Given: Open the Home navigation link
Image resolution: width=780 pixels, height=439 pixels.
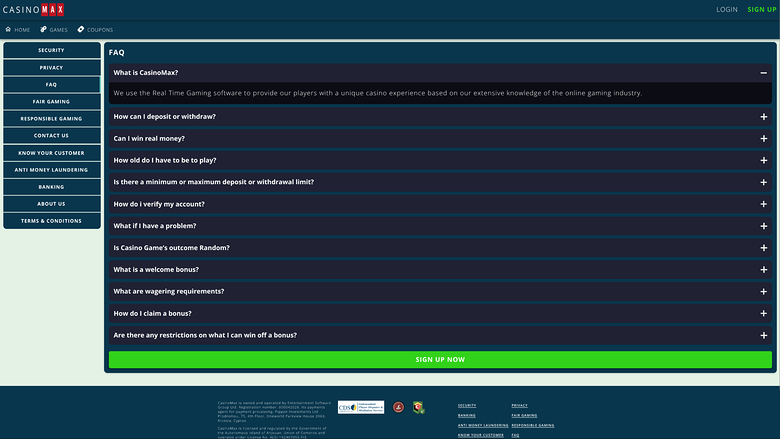Looking at the screenshot, I should [17, 30].
